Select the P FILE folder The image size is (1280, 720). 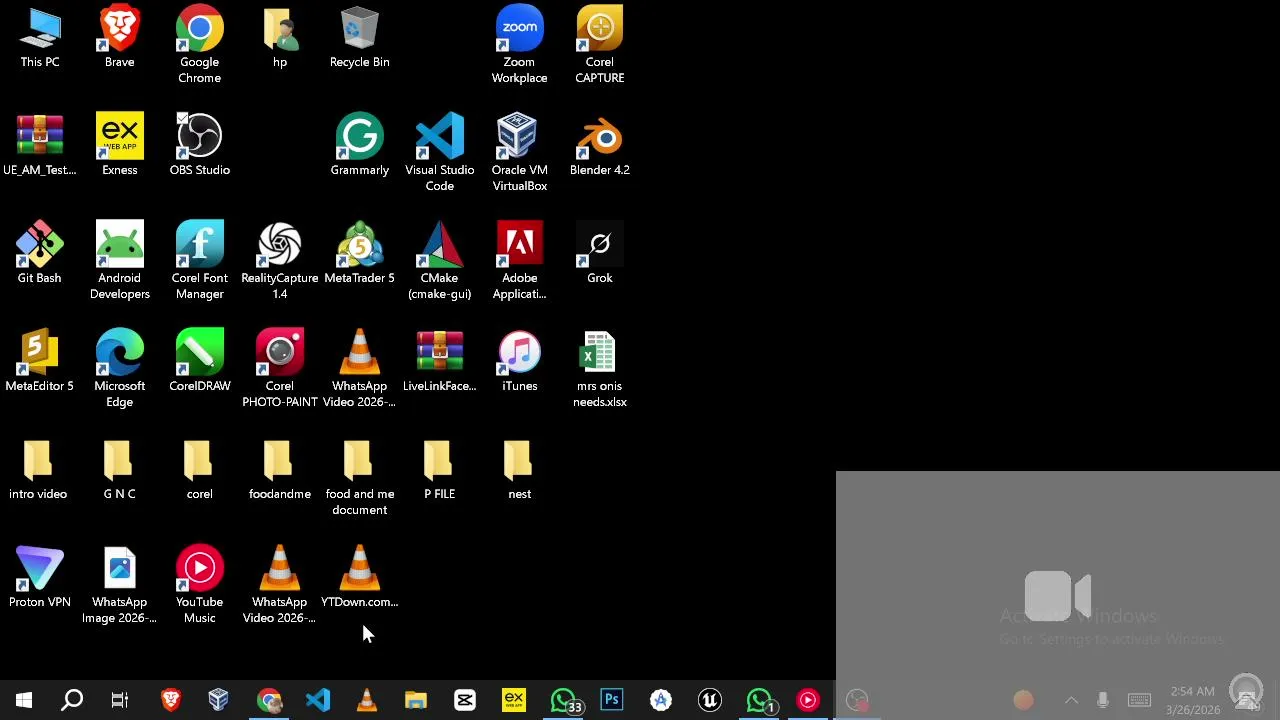(440, 470)
